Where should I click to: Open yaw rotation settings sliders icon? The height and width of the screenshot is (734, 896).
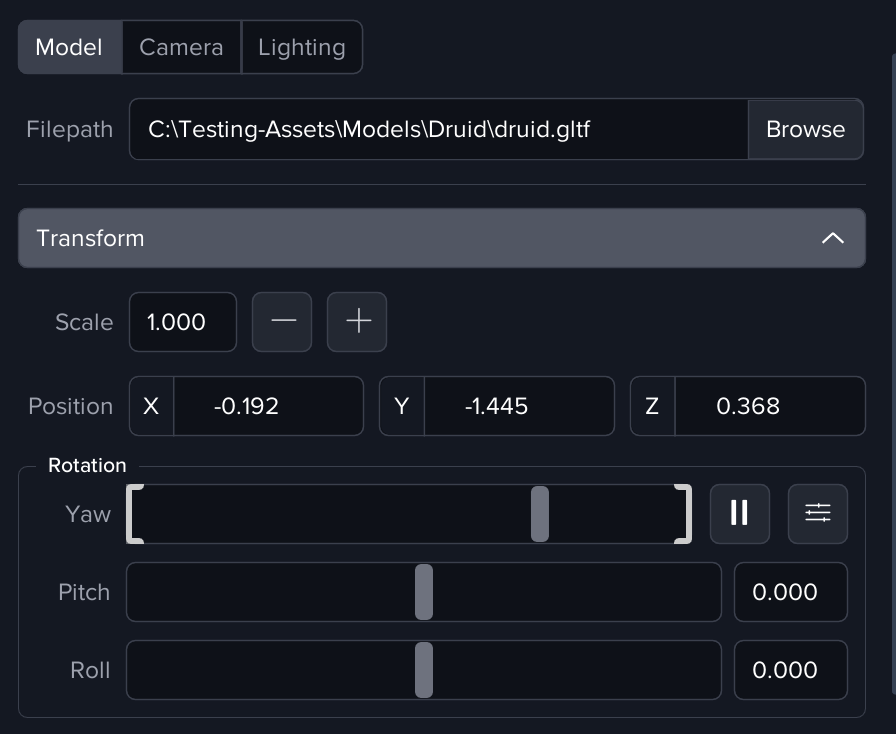817,514
